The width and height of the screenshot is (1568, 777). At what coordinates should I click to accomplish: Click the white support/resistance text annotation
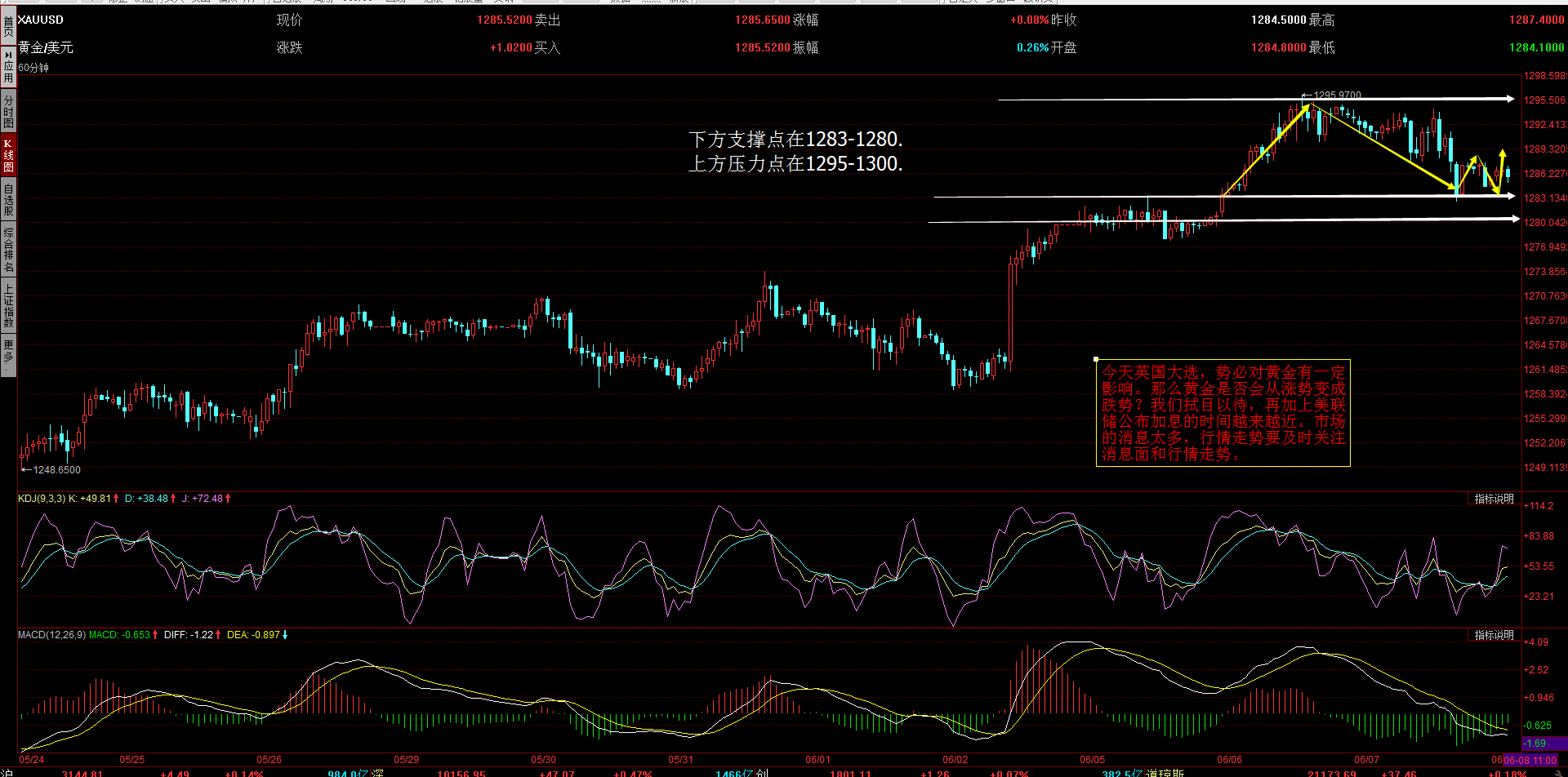795,152
